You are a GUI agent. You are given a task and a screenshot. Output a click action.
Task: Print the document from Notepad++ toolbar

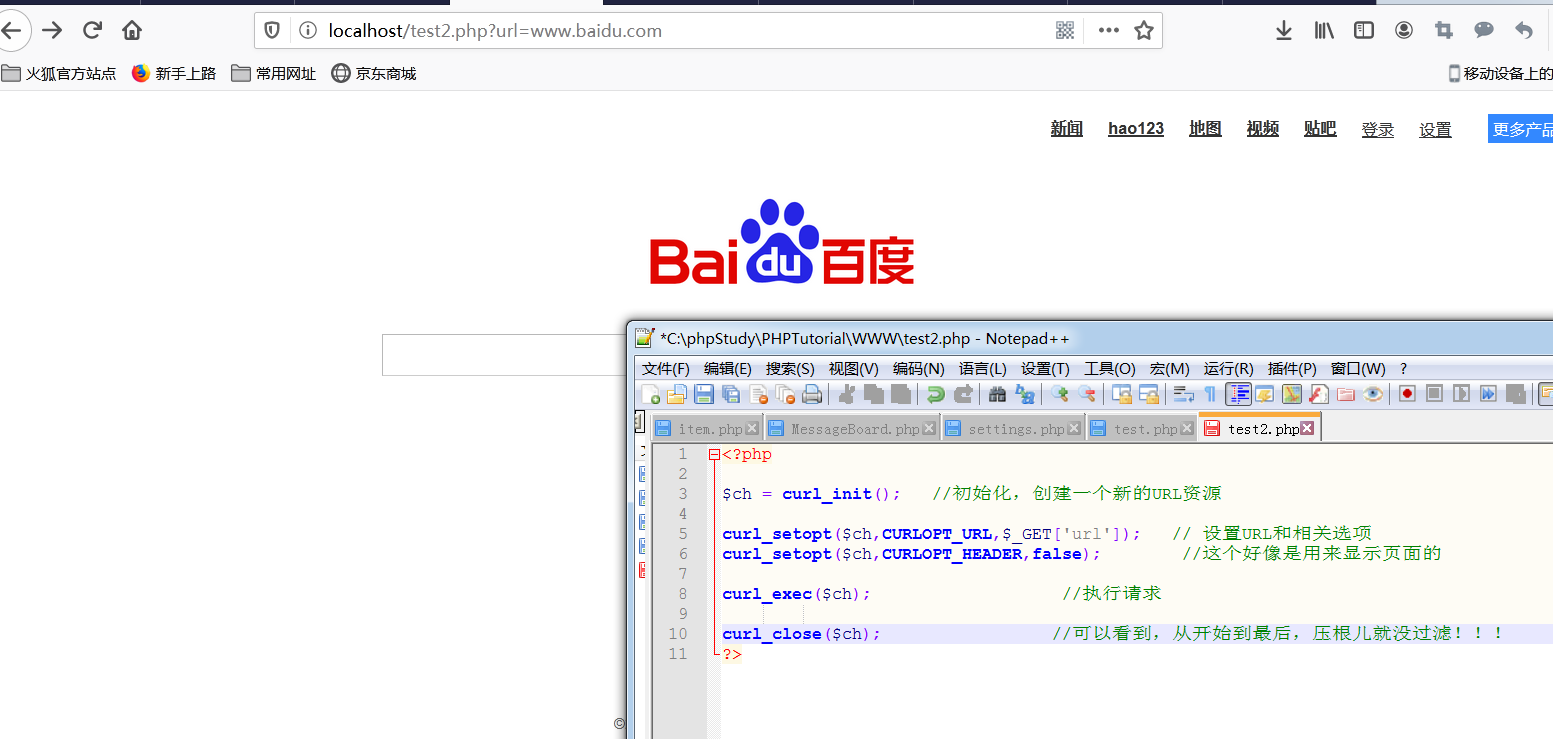click(812, 394)
